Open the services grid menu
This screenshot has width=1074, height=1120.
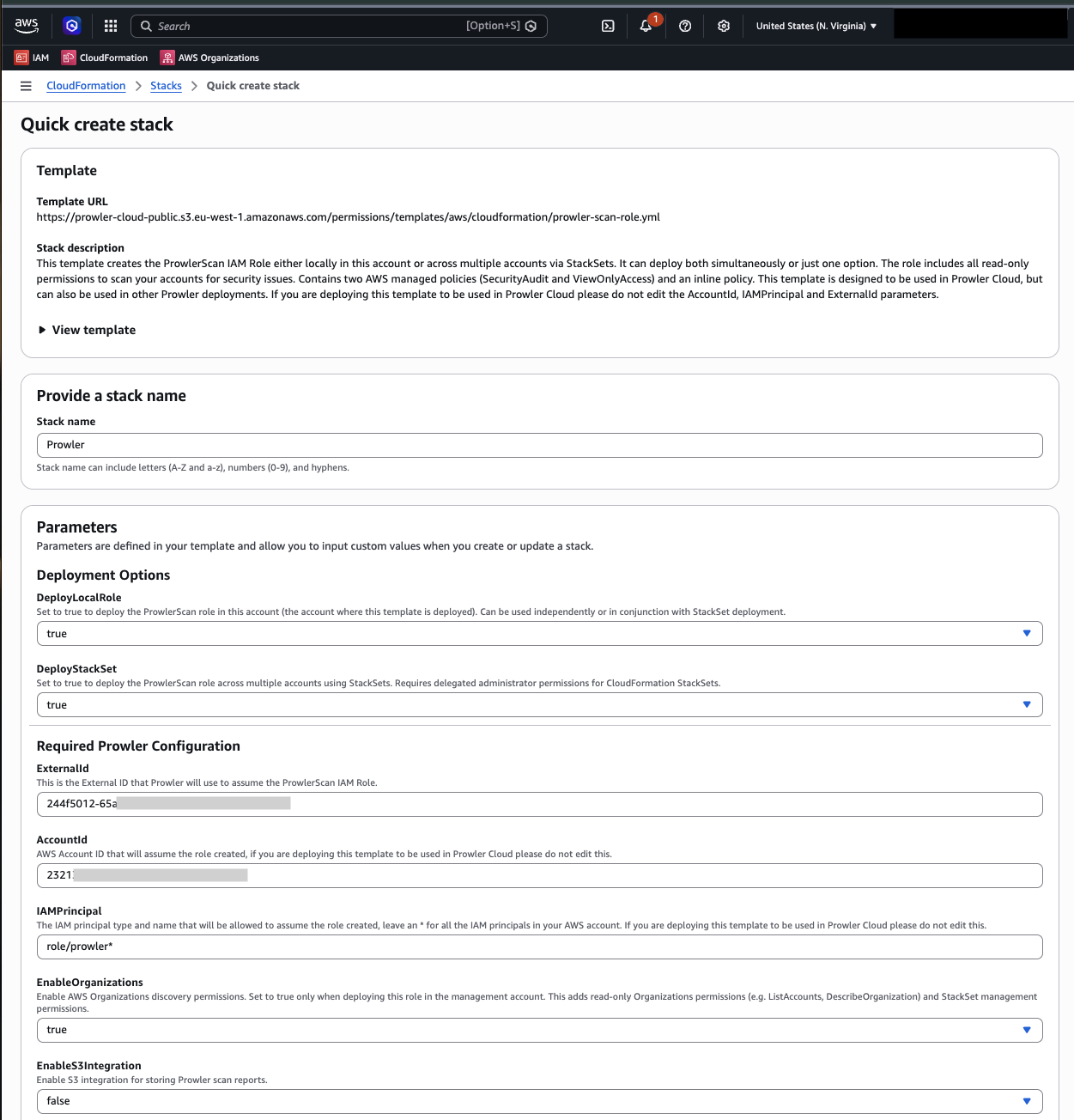coord(111,26)
